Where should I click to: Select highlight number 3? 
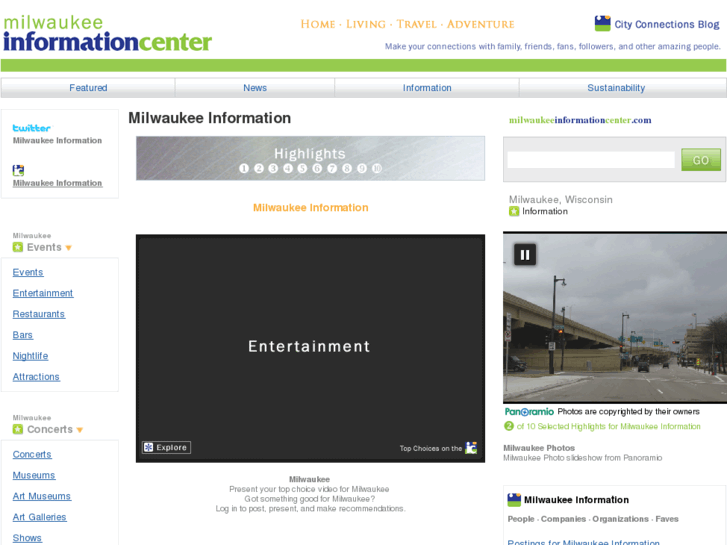(x=273, y=168)
